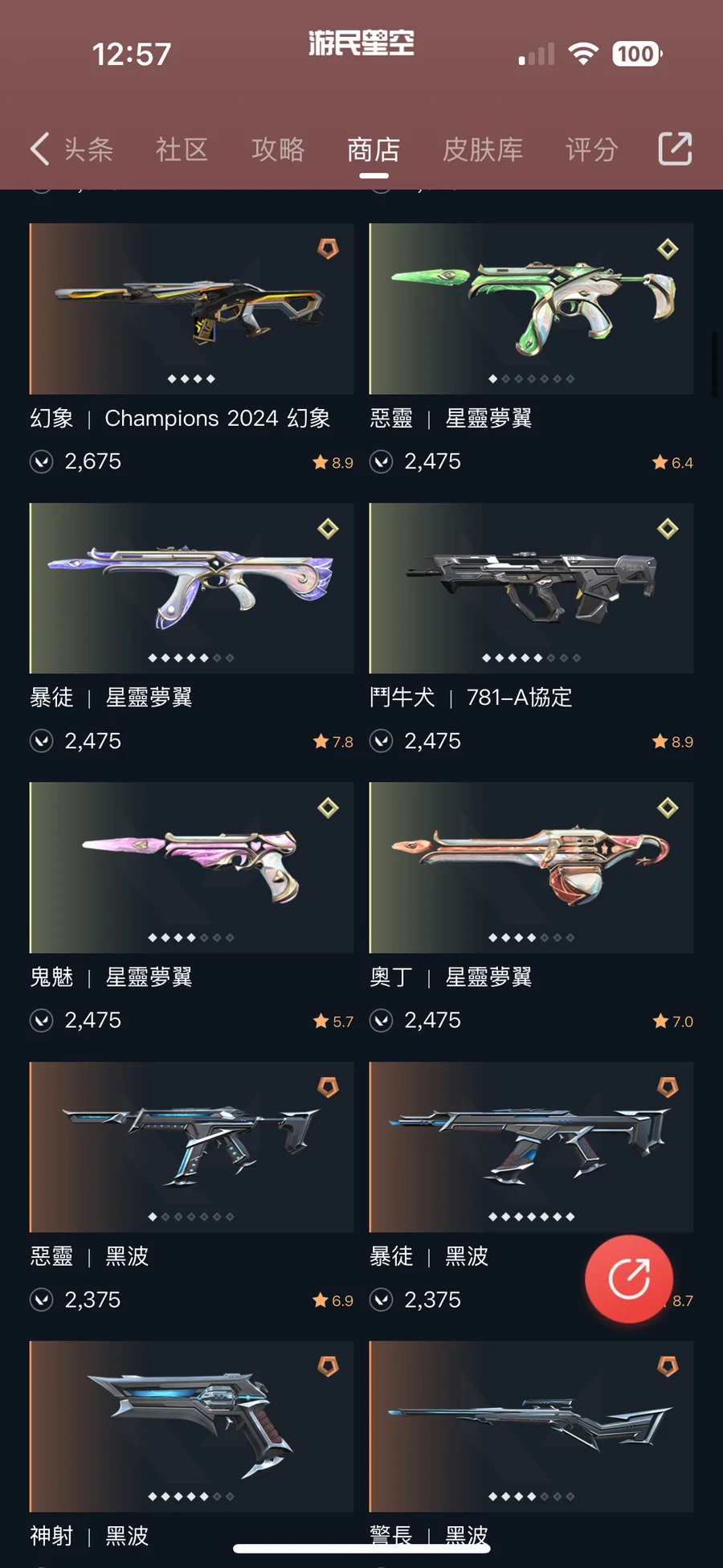Tap the star rating 5.7 of 鬼魅 星靈夢翼
723x1568 pixels.
click(x=333, y=1021)
